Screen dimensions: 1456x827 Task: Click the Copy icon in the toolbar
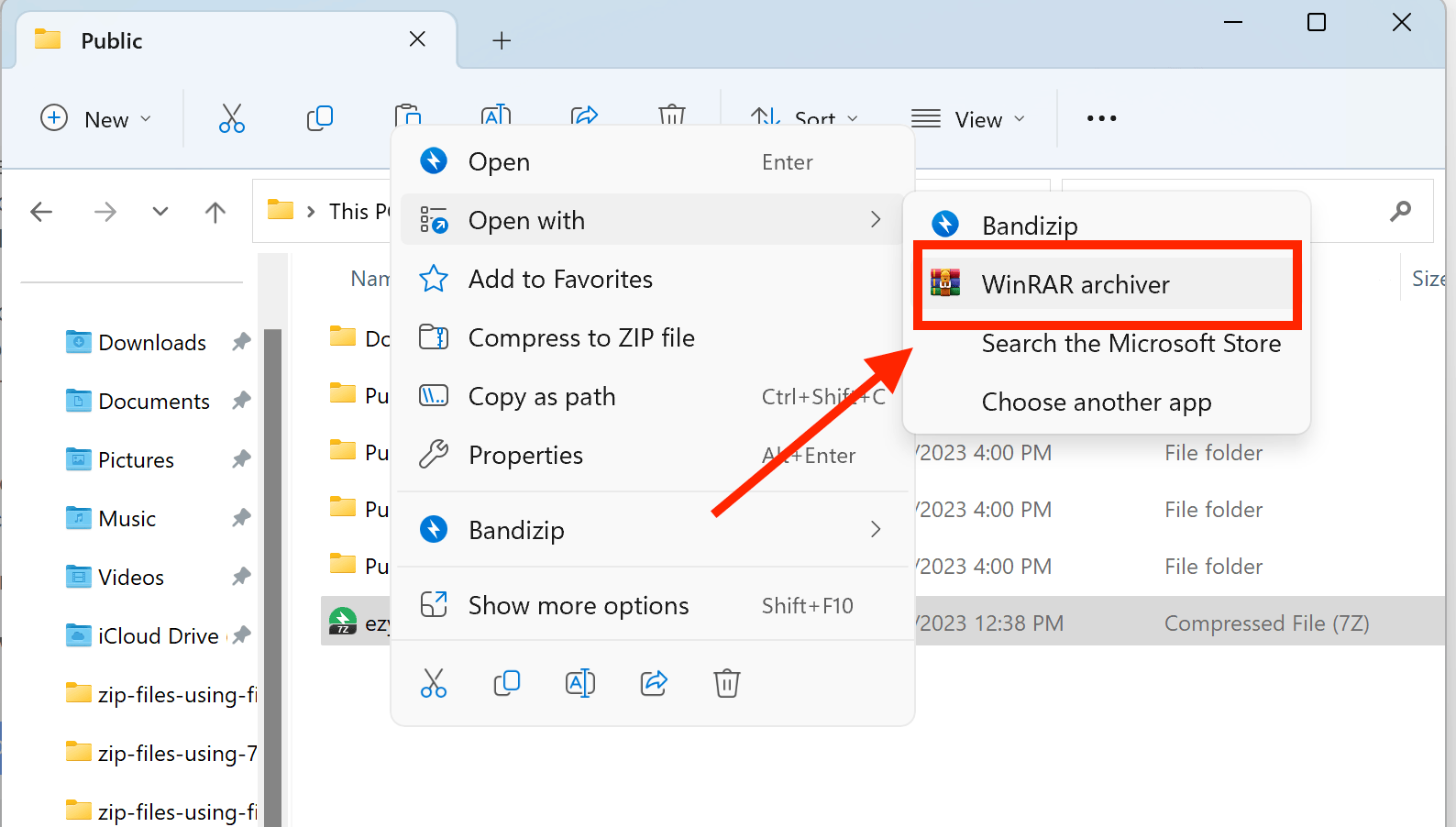click(x=320, y=118)
